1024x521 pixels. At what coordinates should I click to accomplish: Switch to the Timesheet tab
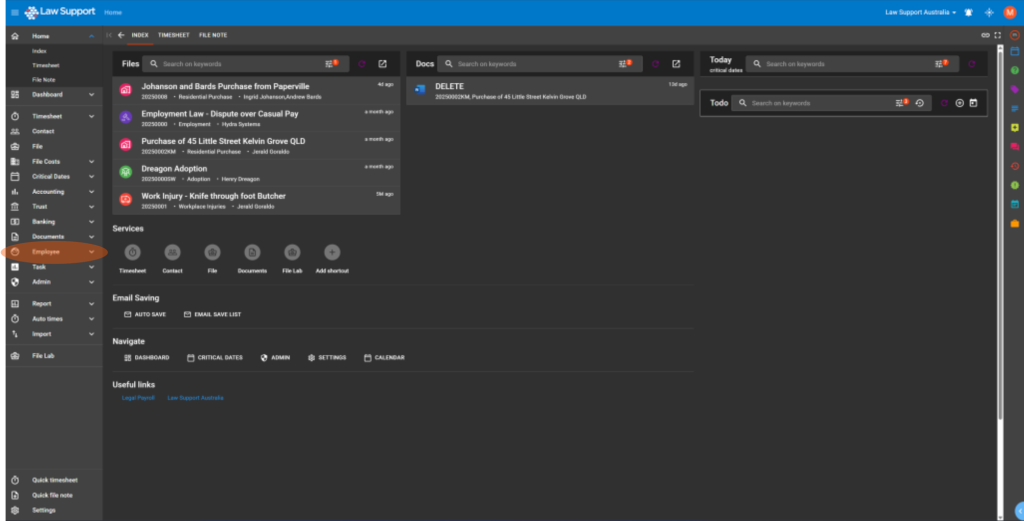pyautogui.click(x=174, y=35)
